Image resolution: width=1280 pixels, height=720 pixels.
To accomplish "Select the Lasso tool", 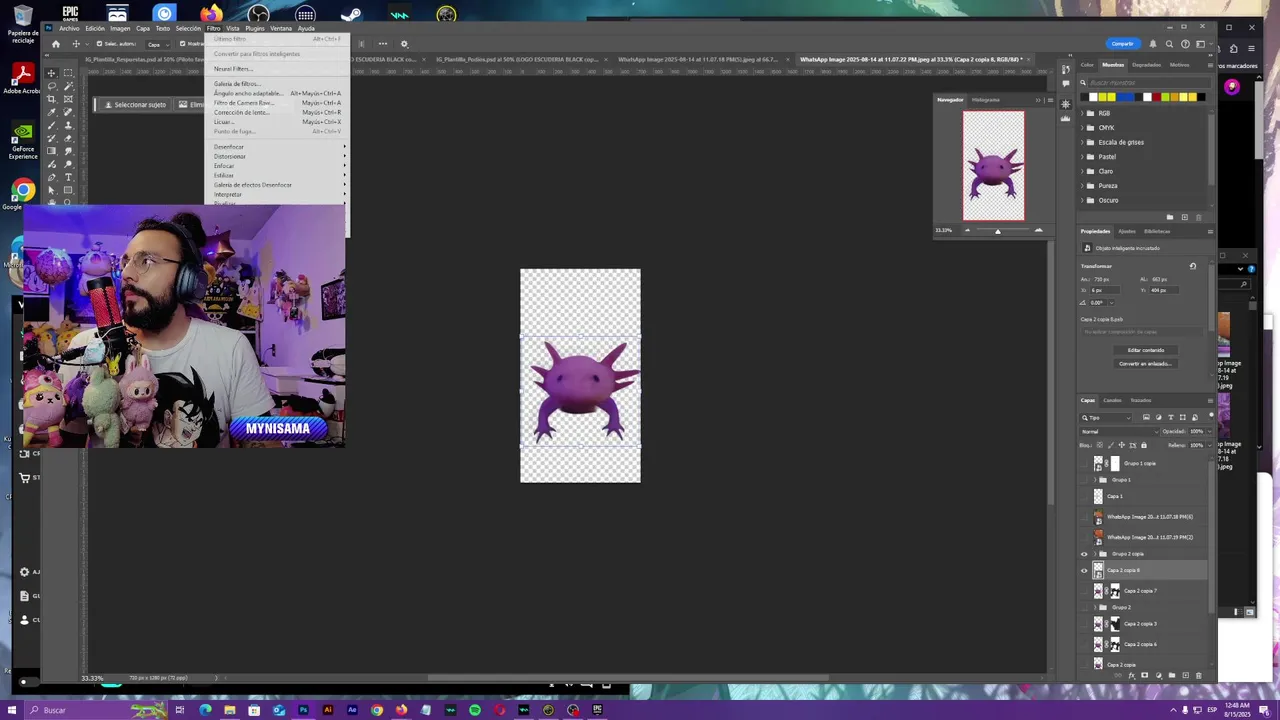I will [x=51, y=86].
